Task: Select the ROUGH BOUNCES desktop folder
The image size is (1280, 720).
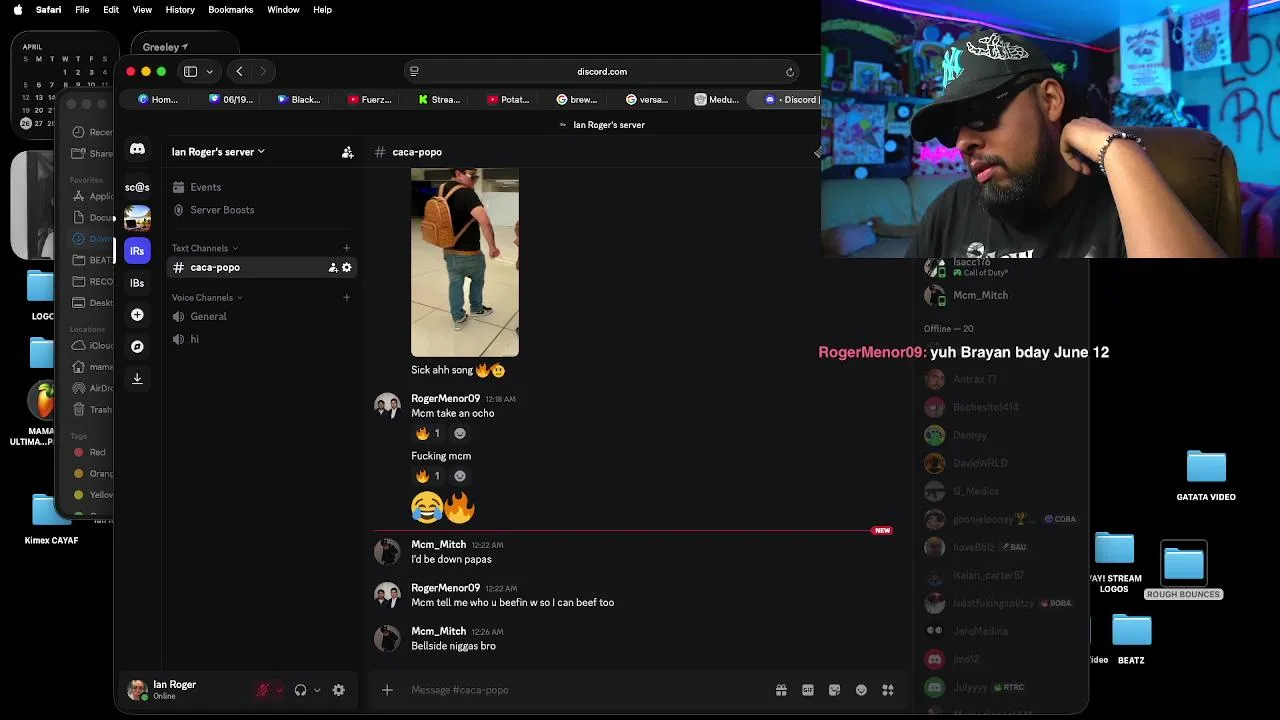Action: click(1183, 572)
